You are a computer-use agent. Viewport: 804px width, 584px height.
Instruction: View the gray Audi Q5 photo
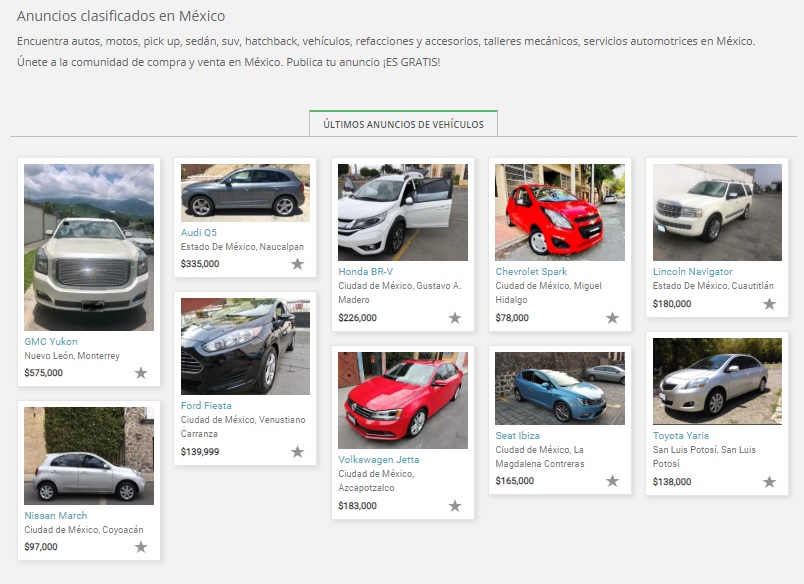[245, 193]
